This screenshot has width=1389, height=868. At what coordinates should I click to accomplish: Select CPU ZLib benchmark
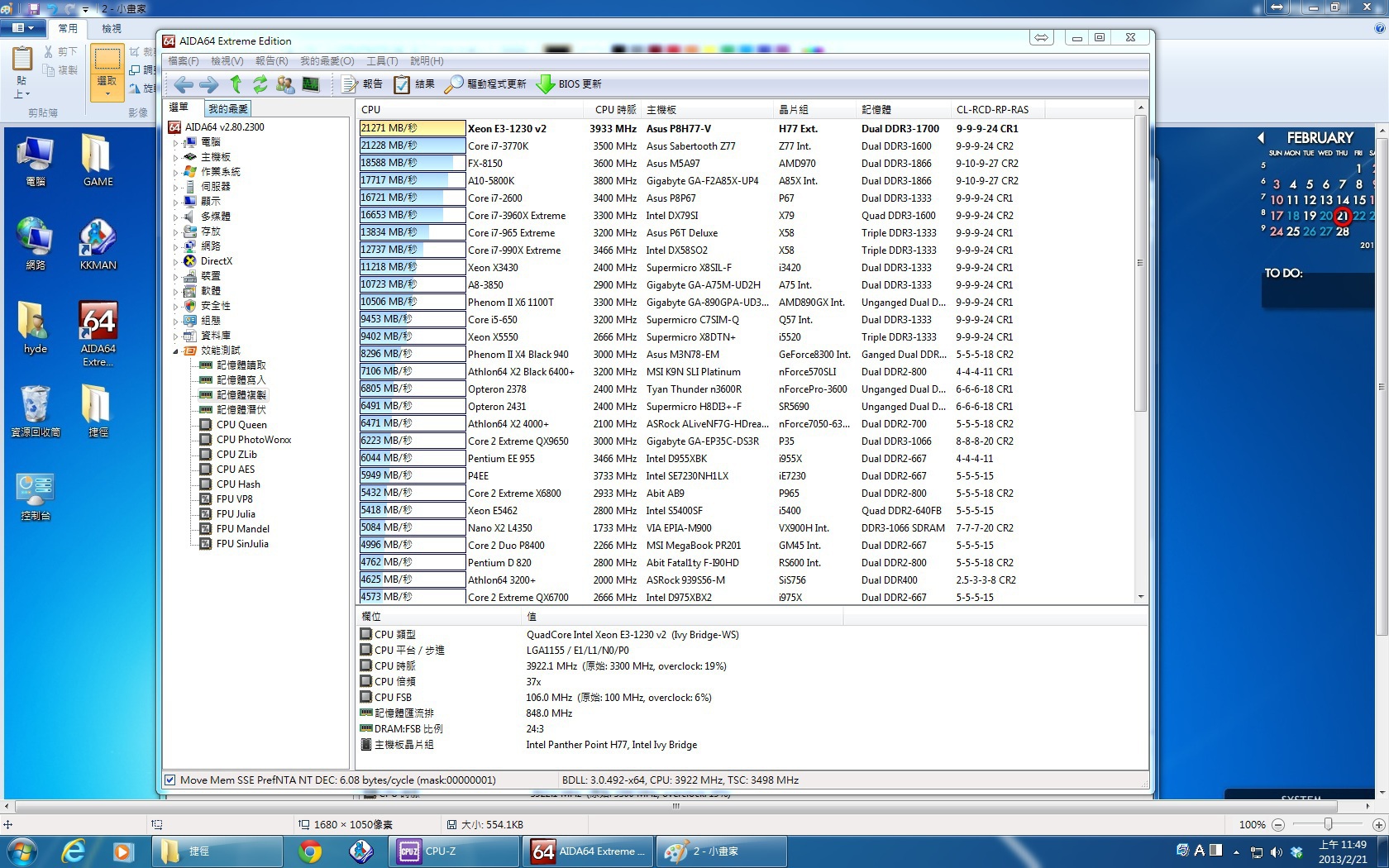236,455
